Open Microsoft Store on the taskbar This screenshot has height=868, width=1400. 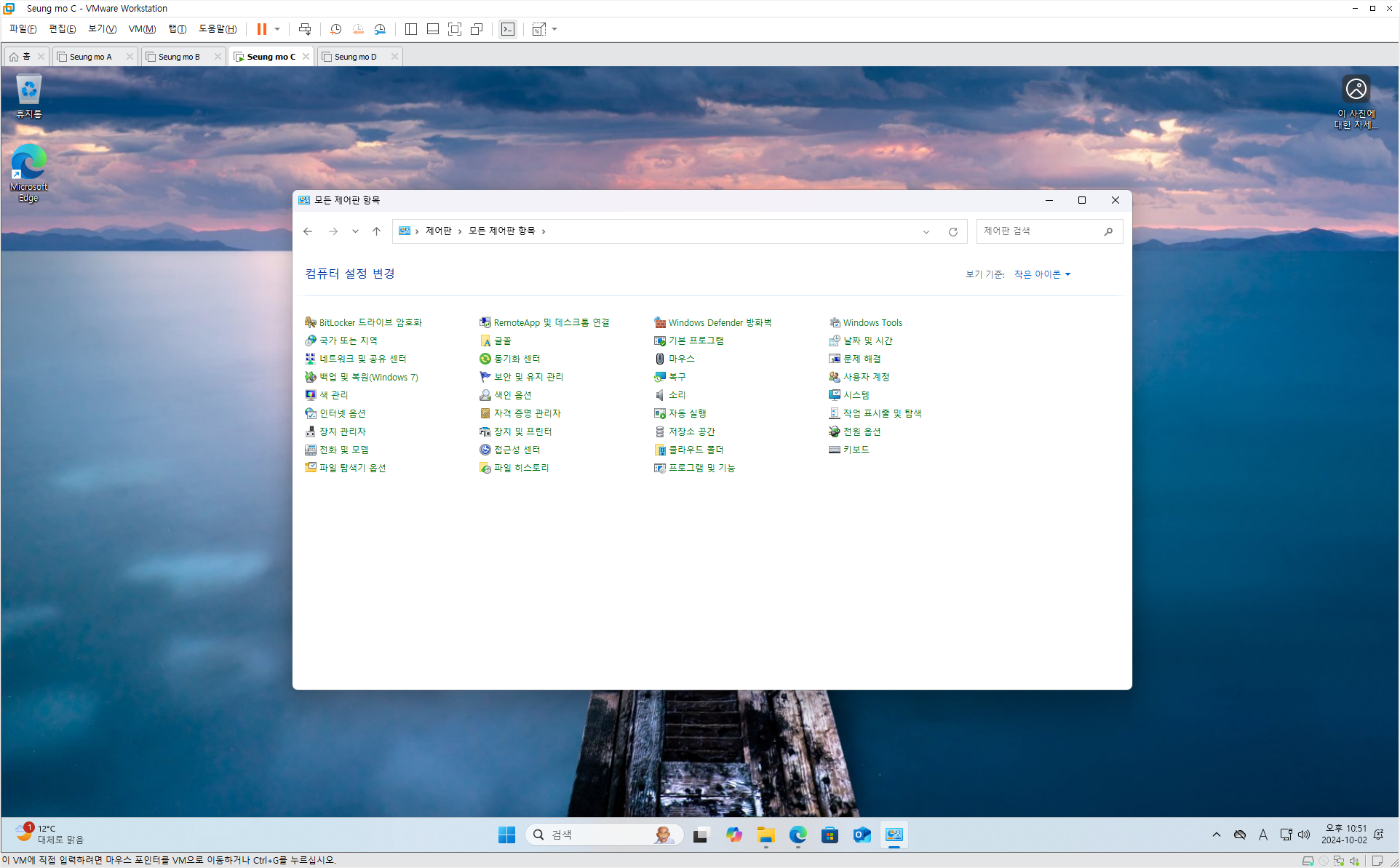point(830,835)
